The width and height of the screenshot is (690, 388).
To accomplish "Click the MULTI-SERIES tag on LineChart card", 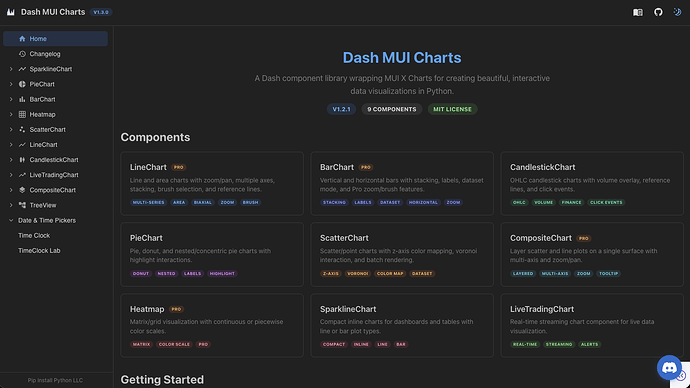I will 149,202.
